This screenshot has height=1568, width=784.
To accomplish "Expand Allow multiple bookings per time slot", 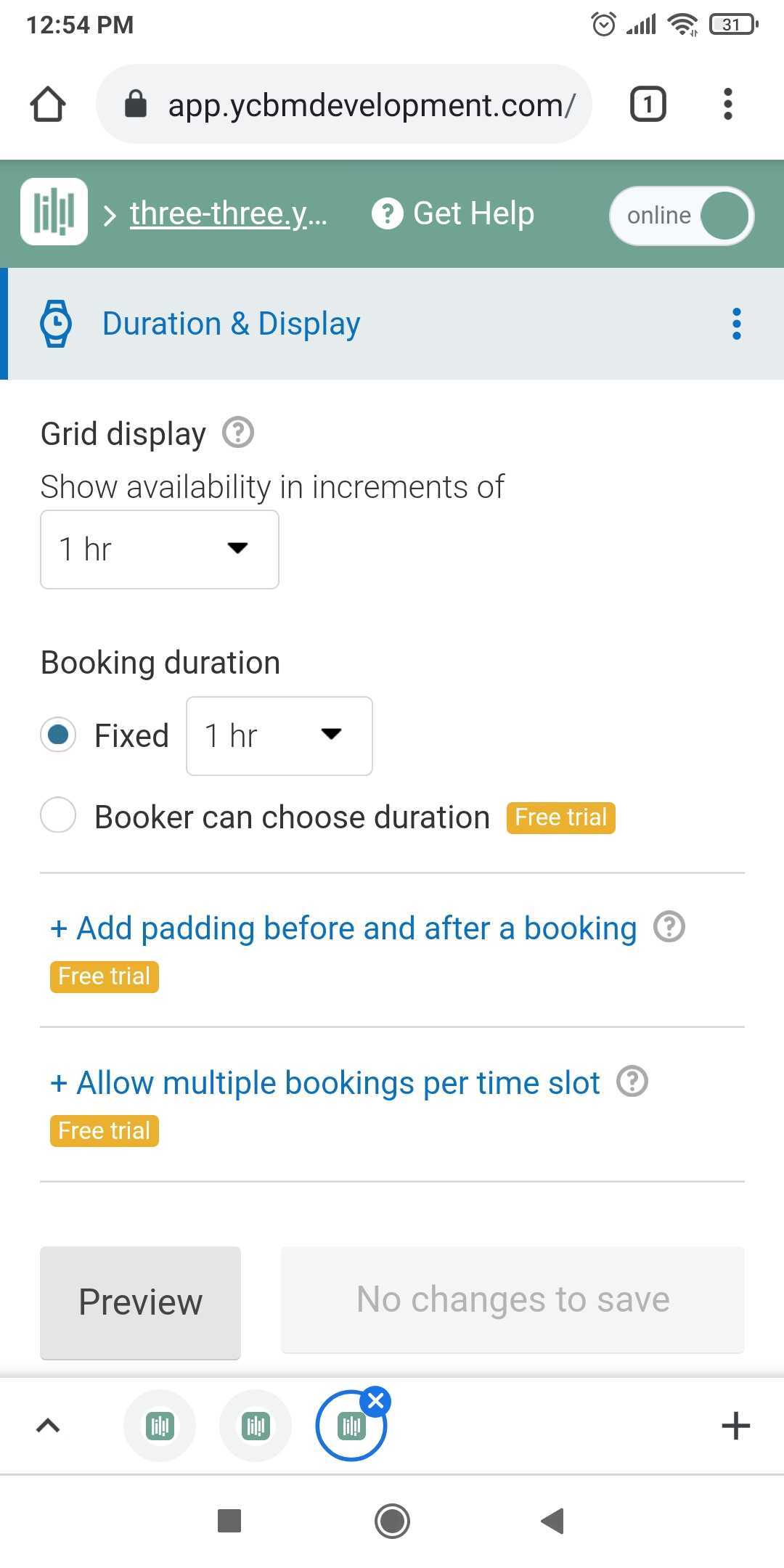I will click(x=324, y=1082).
